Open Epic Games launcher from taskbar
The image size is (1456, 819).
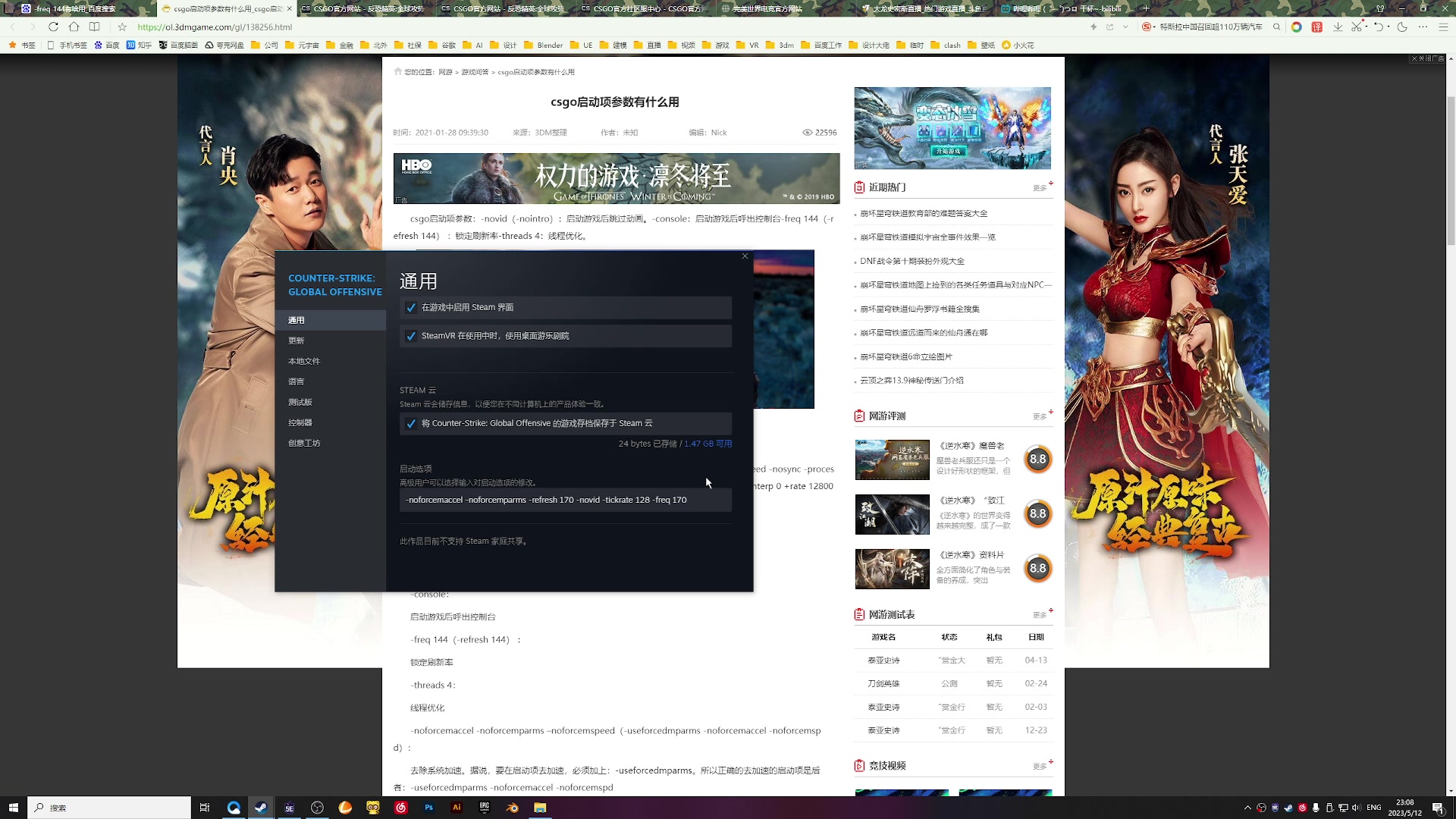pos(485,808)
